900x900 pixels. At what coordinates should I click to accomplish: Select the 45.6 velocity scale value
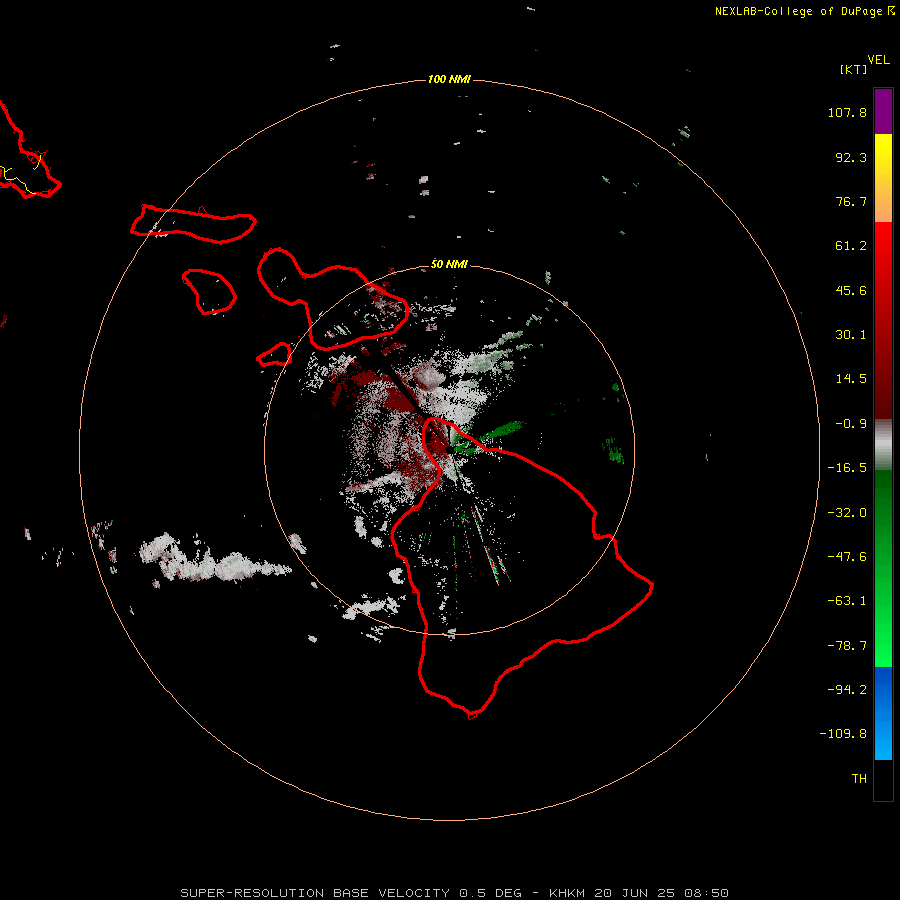pos(851,290)
